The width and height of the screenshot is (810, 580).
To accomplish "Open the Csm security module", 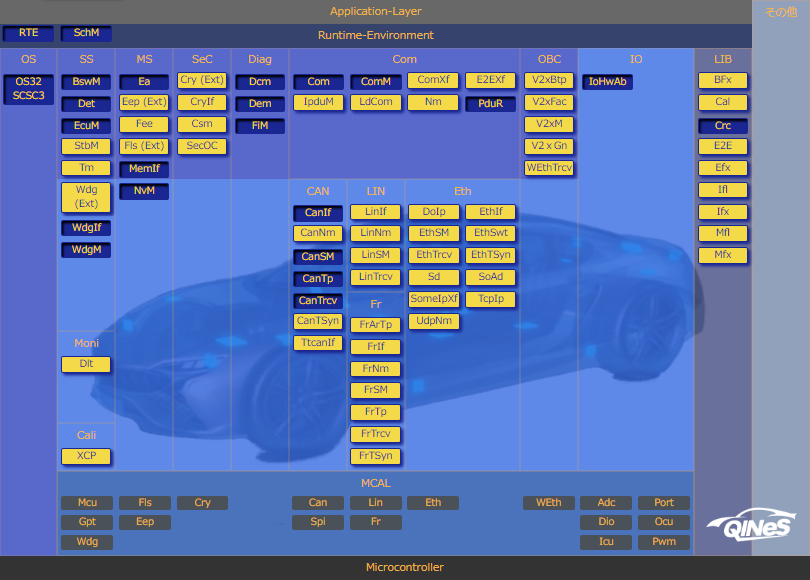I will click(x=202, y=124).
